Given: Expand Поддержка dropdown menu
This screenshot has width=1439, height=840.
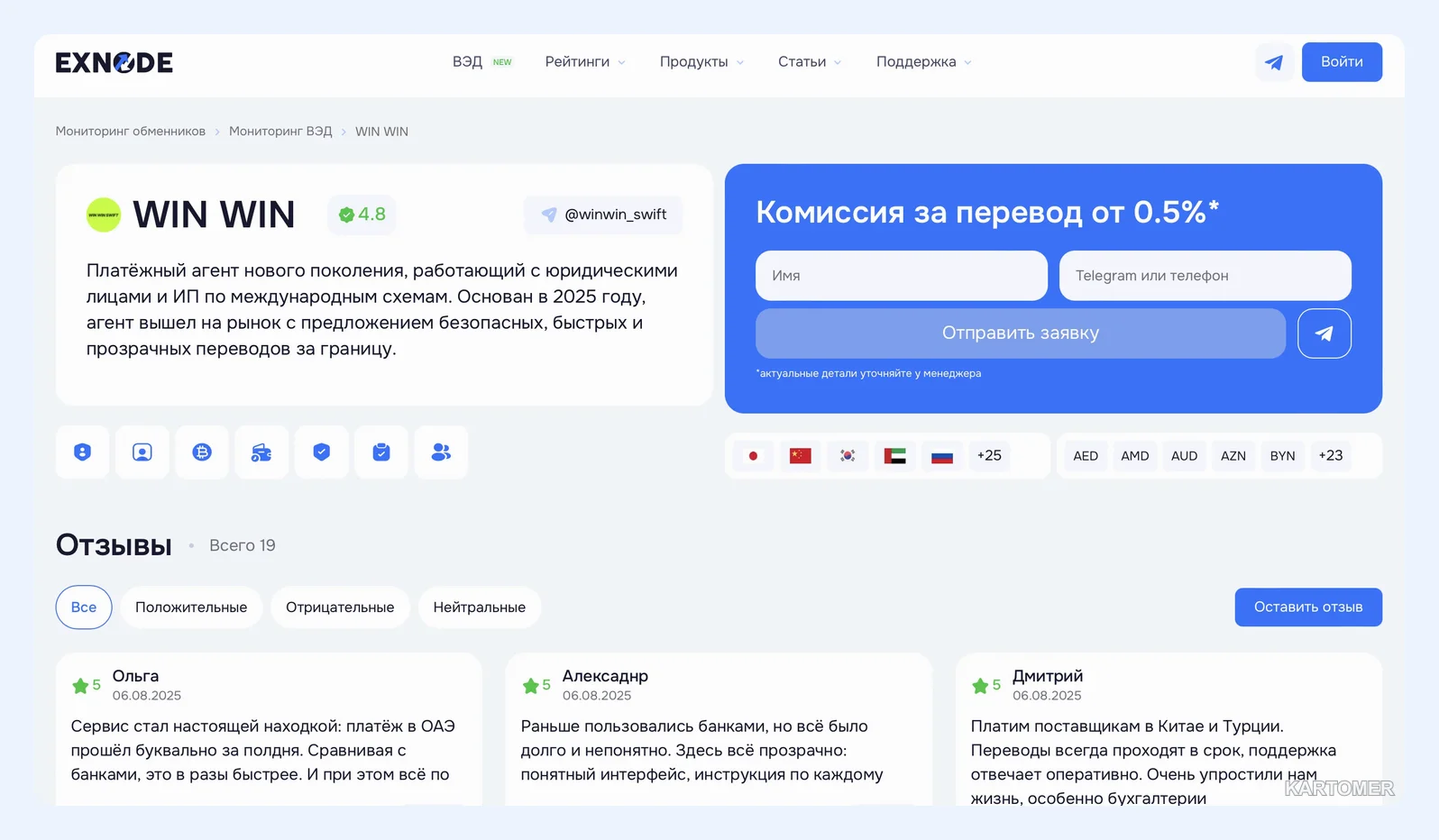Looking at the screenshot, I should pos(924,62).
